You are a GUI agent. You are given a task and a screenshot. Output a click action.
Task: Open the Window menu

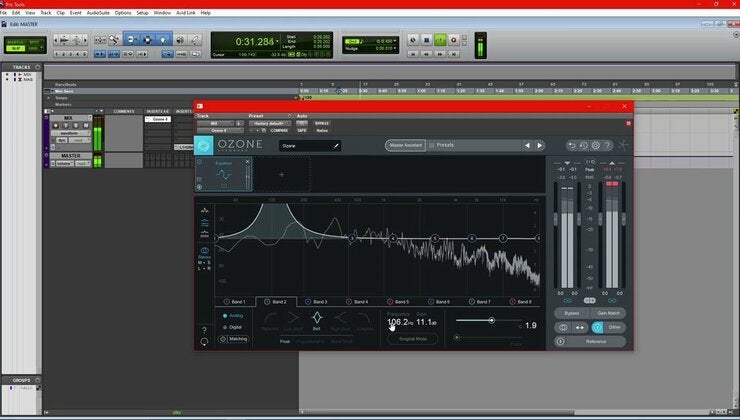click(162, 13)
